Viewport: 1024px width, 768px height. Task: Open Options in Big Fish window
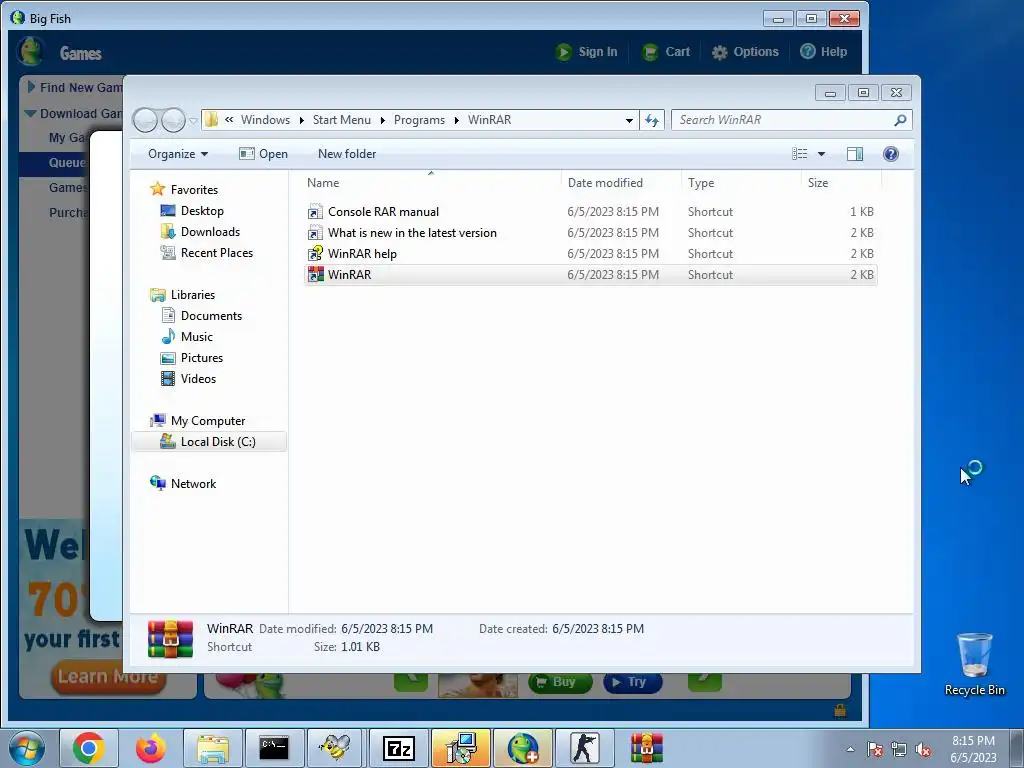pos(745,52)
